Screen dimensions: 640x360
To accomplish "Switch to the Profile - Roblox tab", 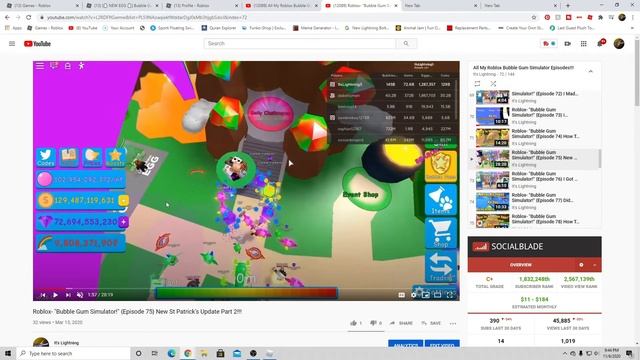I will 202,6.
